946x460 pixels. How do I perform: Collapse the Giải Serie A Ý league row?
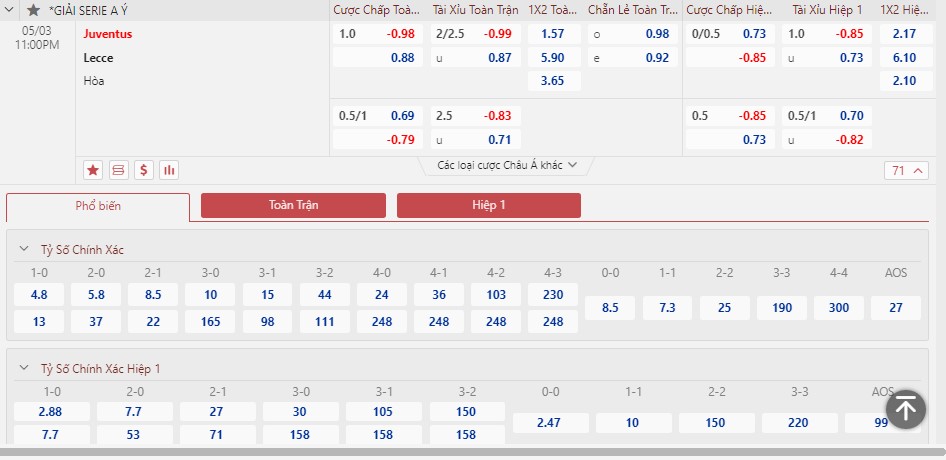point(10,10)
